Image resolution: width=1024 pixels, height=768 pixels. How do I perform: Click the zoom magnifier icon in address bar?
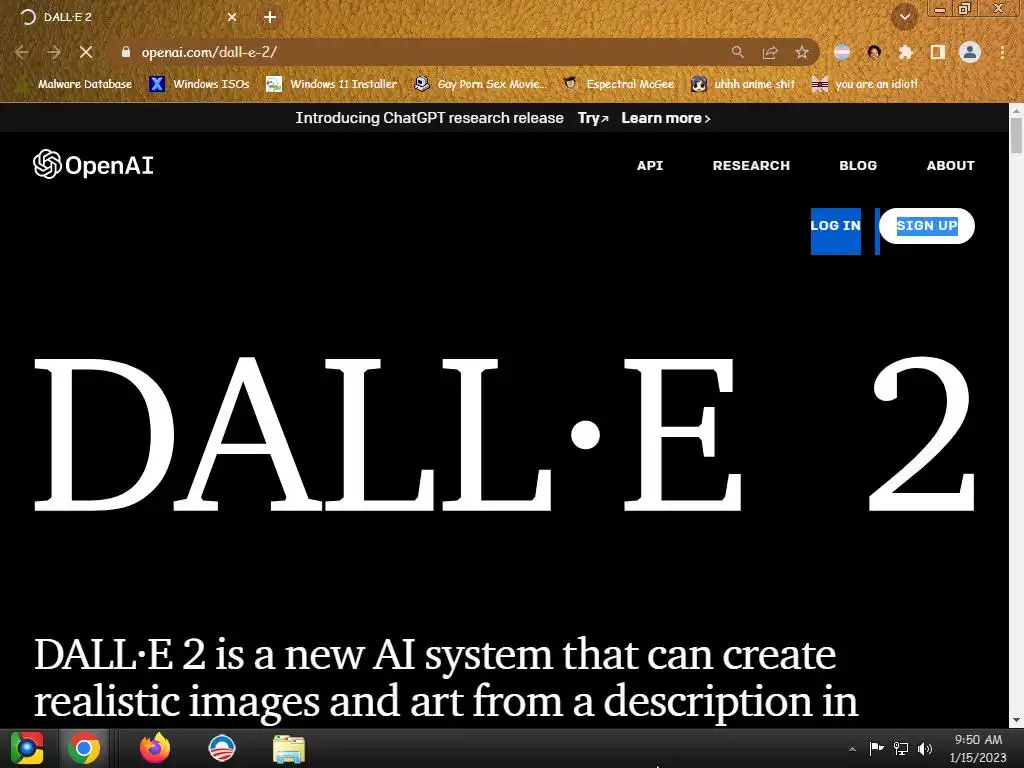pos(737,52)
